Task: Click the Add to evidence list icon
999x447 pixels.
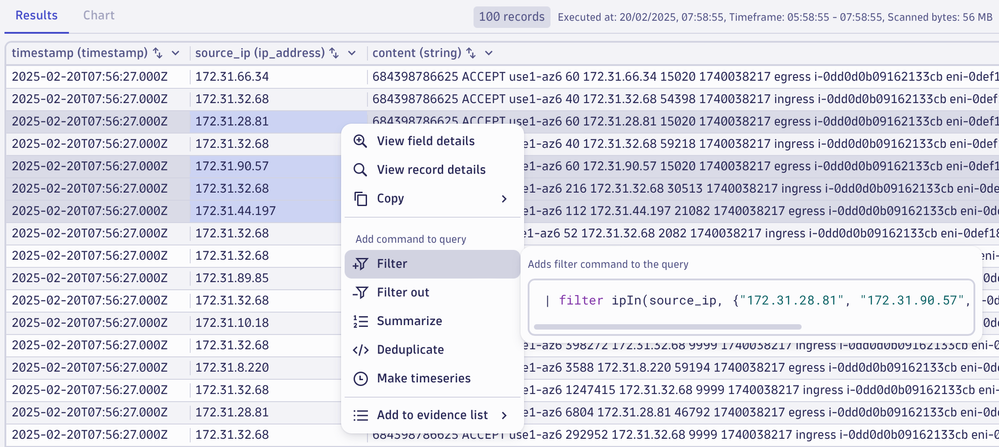Action: pyautogui.click(x=361, y=415)
